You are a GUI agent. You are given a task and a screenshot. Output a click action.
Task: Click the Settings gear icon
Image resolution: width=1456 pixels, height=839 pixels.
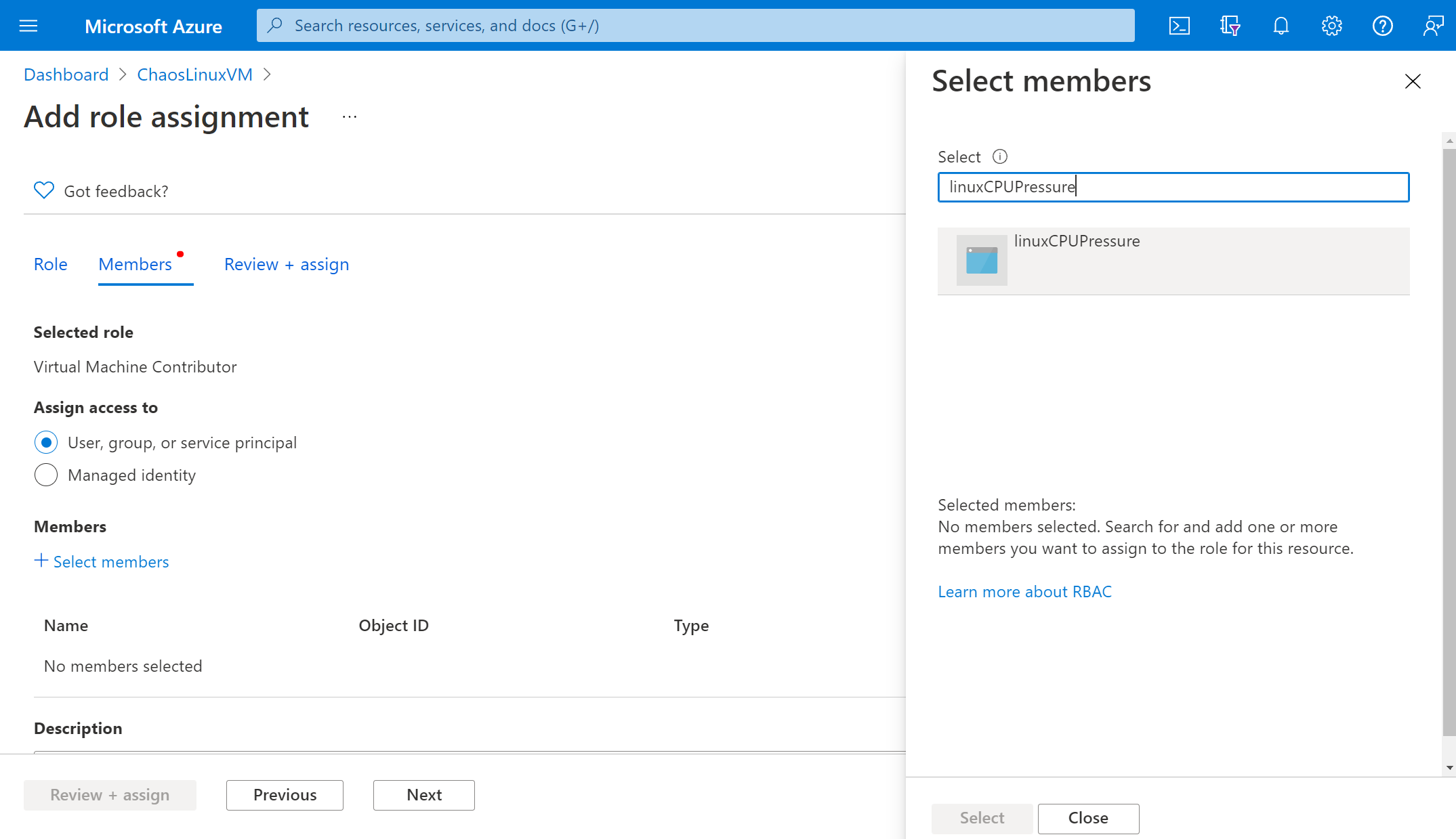coord(1331,25)
